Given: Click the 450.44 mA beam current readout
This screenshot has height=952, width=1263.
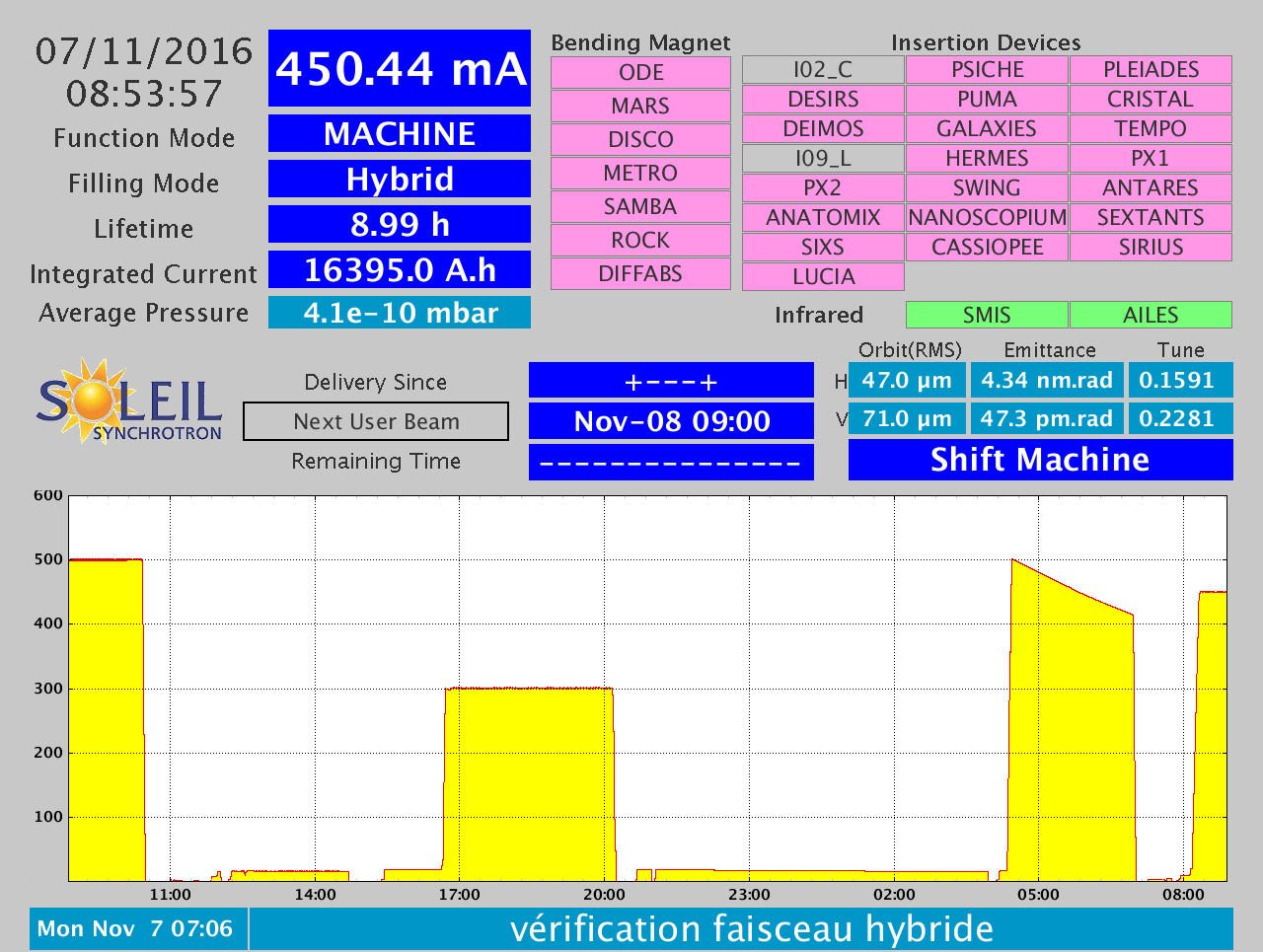Looking at the screenshot, I should click(x=400, y=68).
